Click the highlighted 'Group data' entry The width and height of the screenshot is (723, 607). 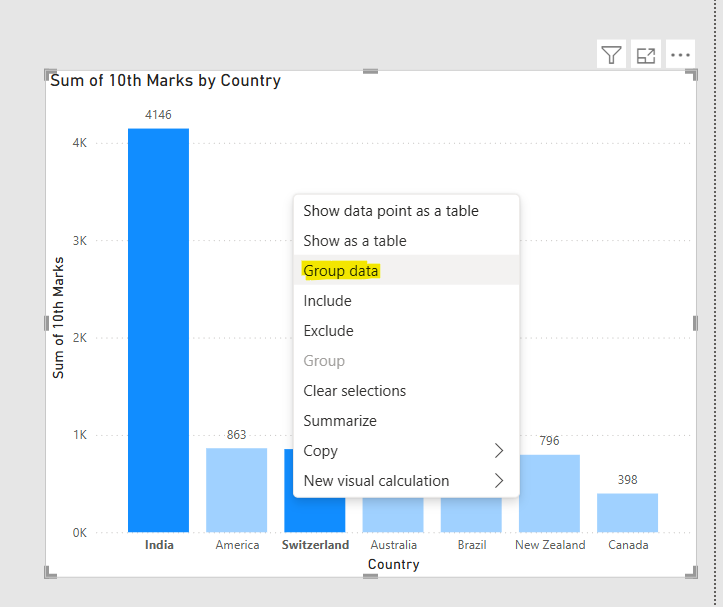341,271
